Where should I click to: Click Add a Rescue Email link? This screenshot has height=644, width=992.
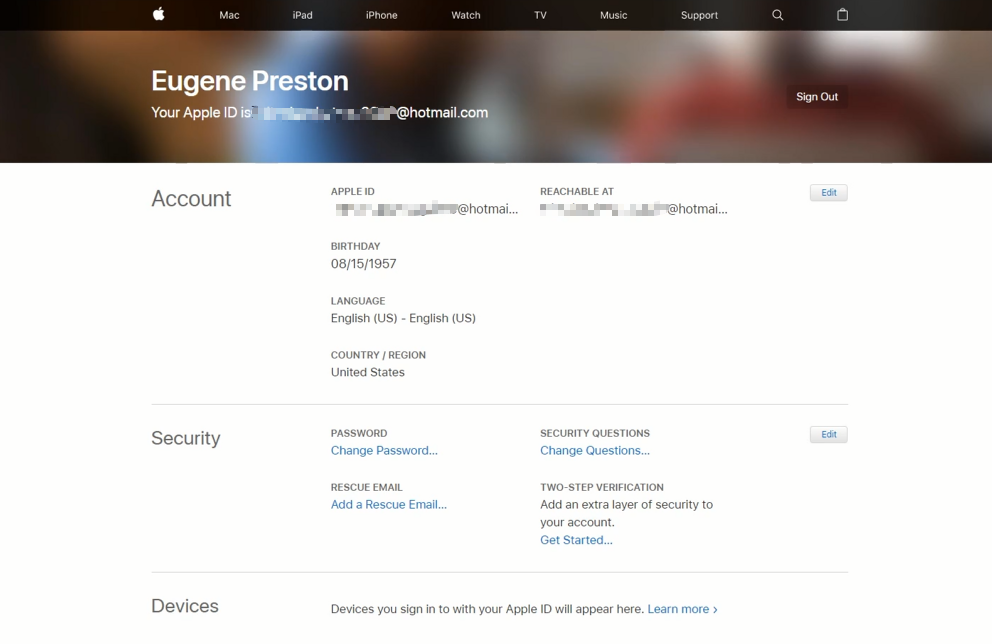click(x=388, y=505)
